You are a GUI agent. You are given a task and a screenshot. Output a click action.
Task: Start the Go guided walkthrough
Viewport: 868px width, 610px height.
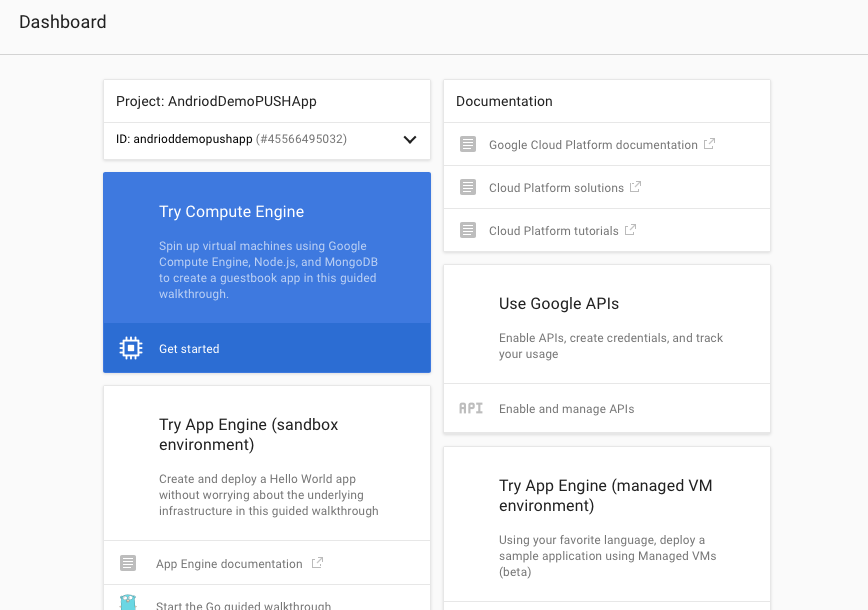[x=243, y=604]
